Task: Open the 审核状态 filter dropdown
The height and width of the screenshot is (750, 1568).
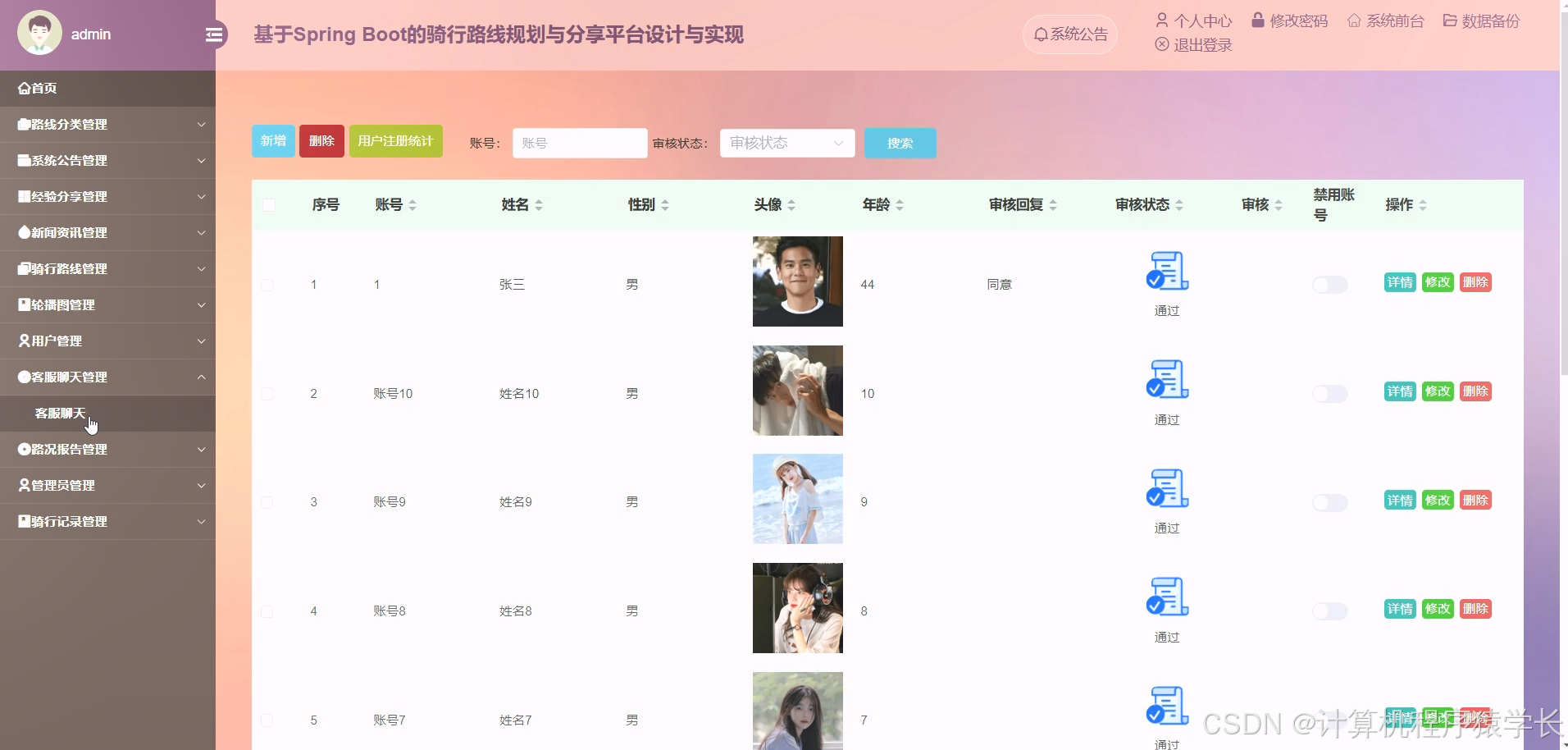Action: [787, 143]
